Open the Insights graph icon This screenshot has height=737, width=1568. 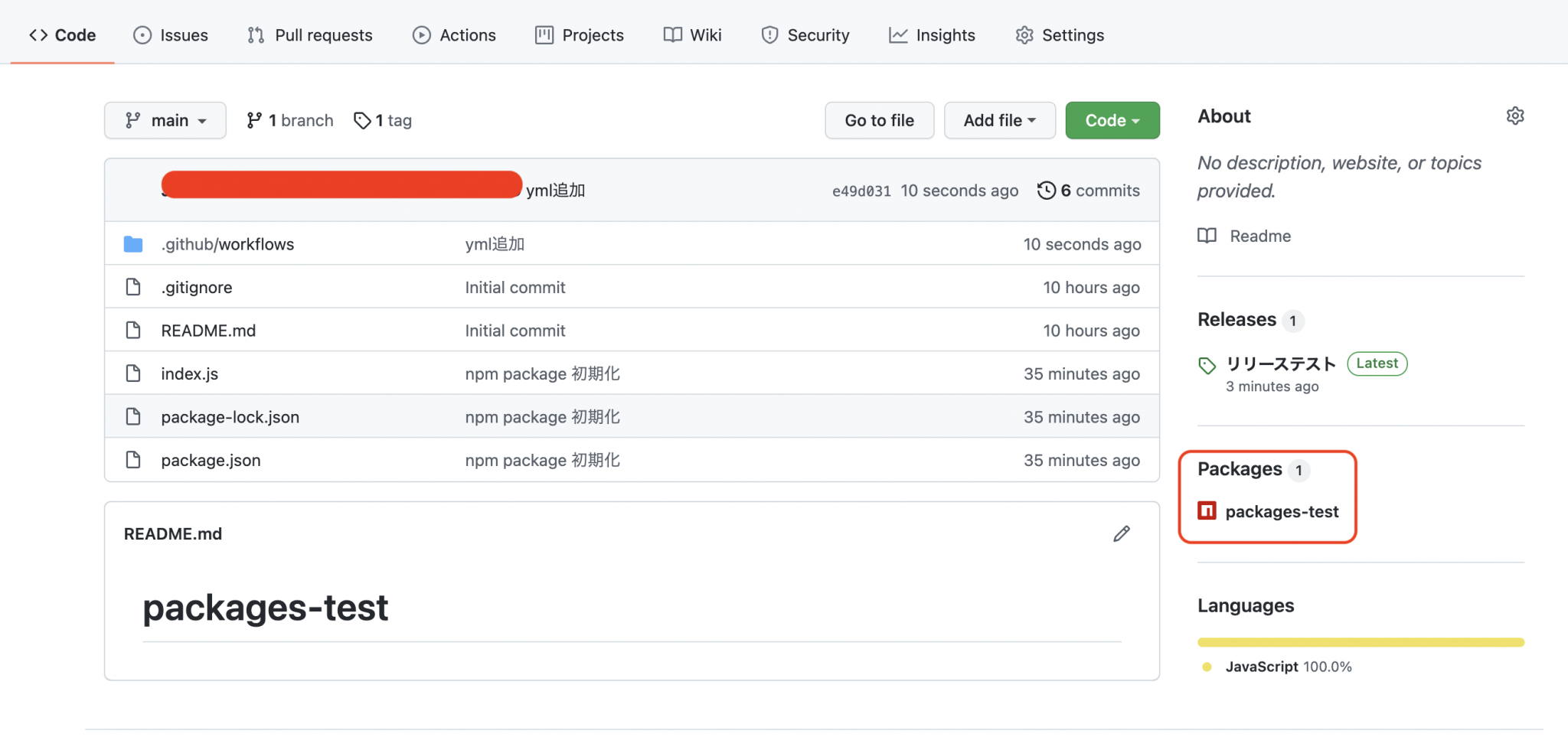click(x=897, y=35)
